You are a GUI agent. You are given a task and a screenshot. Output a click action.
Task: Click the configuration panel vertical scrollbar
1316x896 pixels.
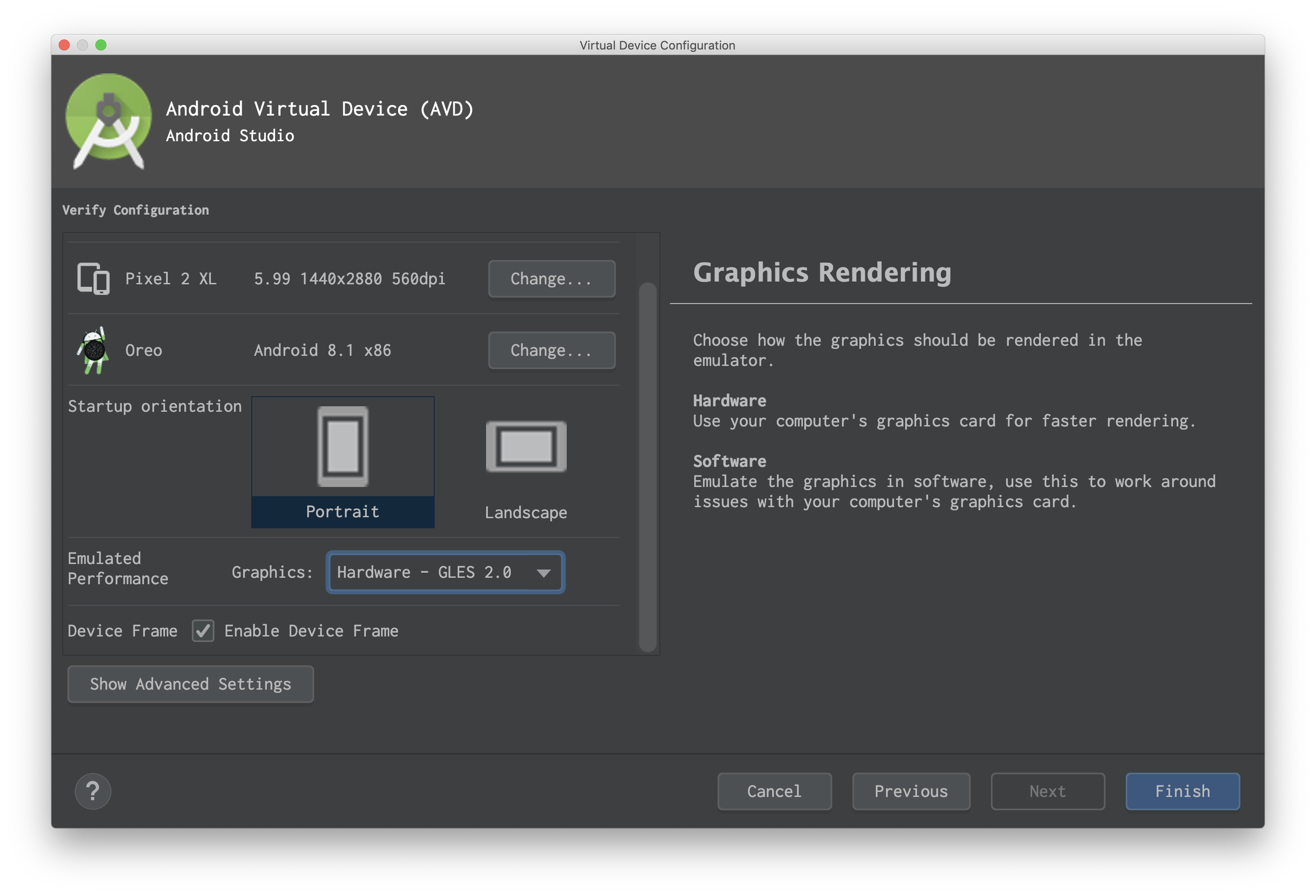click(x=647, y=467)
